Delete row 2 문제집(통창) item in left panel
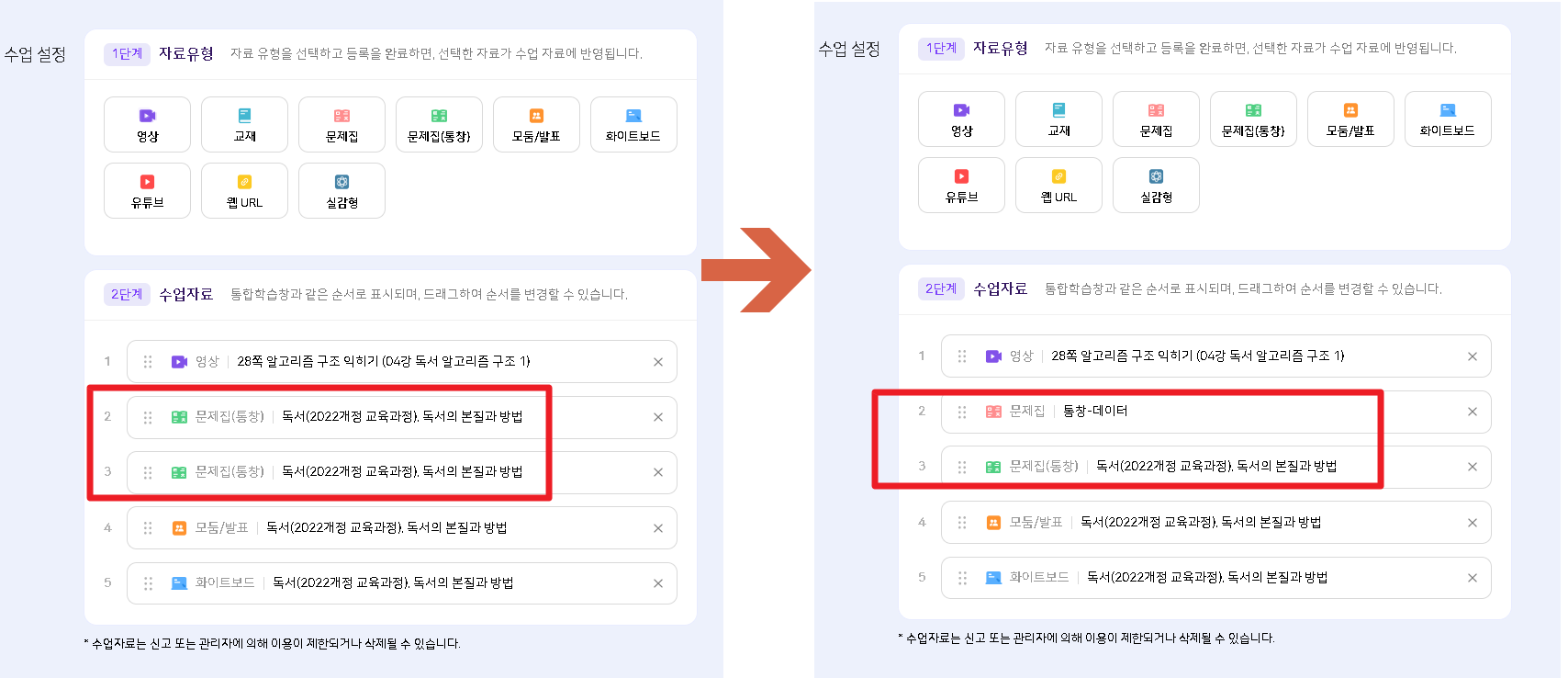 [658, 417]
